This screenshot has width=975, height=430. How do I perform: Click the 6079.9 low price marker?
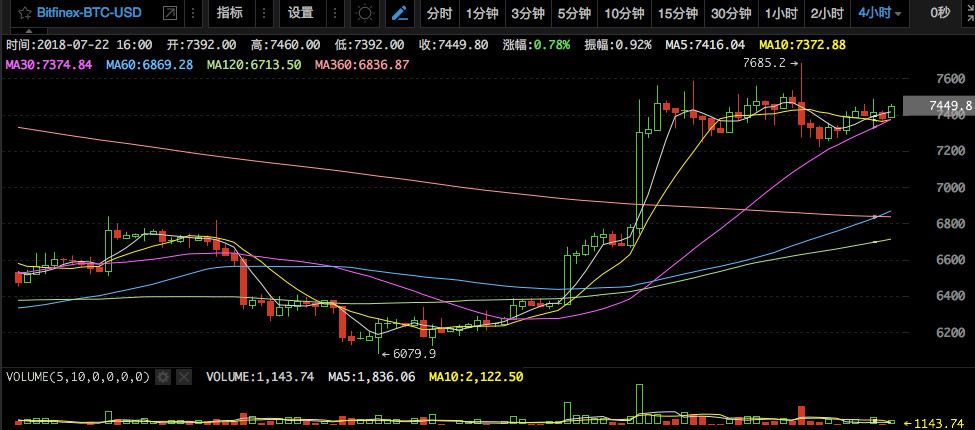[409, 354]
